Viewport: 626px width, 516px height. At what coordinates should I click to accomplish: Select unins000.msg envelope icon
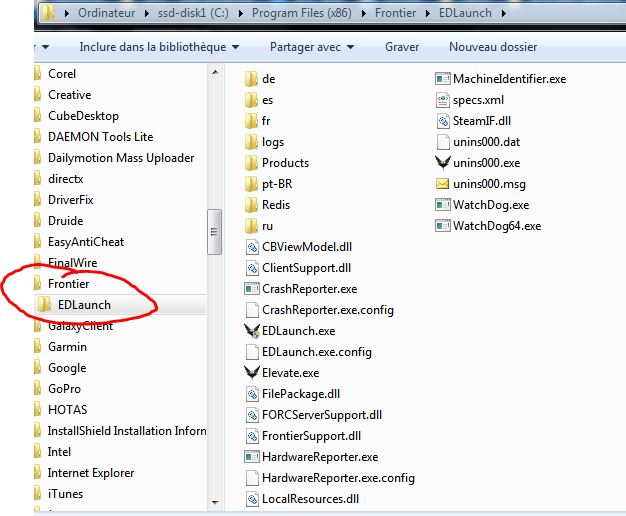pos(442,184)
